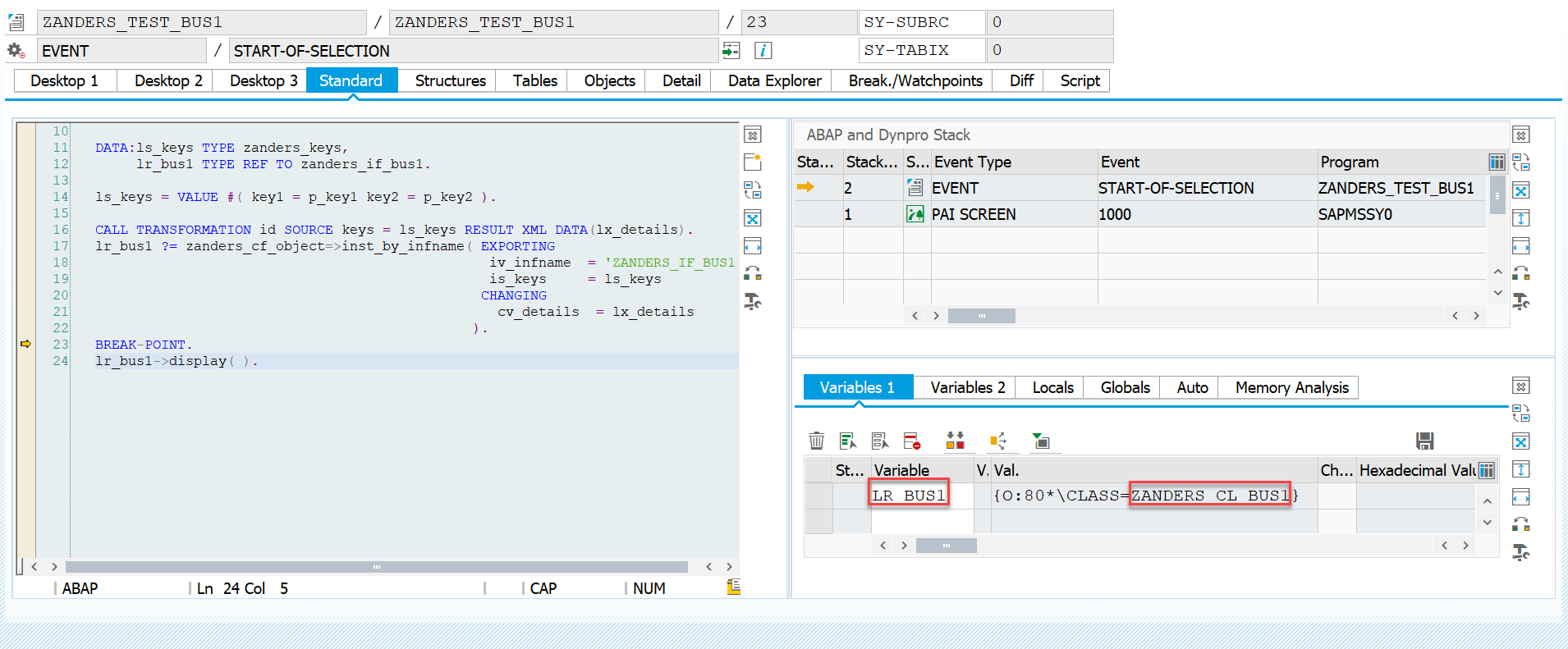Maximize Variables panel vertically
Screen dimensions: 1568x649
[1521, 469]
